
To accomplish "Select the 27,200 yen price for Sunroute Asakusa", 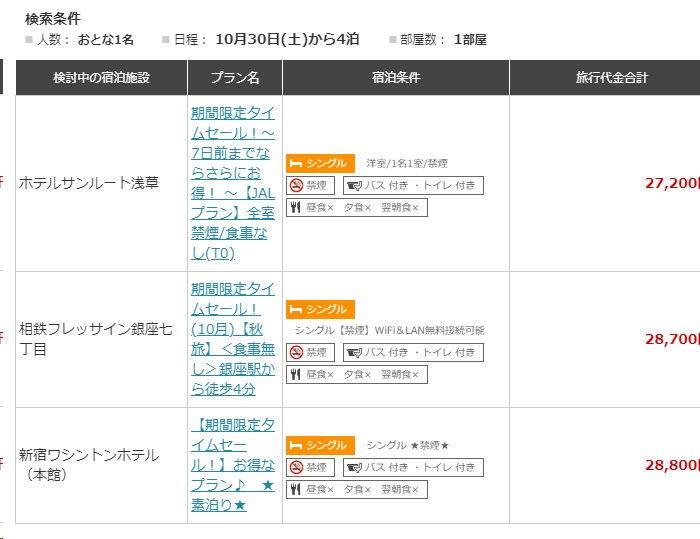I will point(670,183).
